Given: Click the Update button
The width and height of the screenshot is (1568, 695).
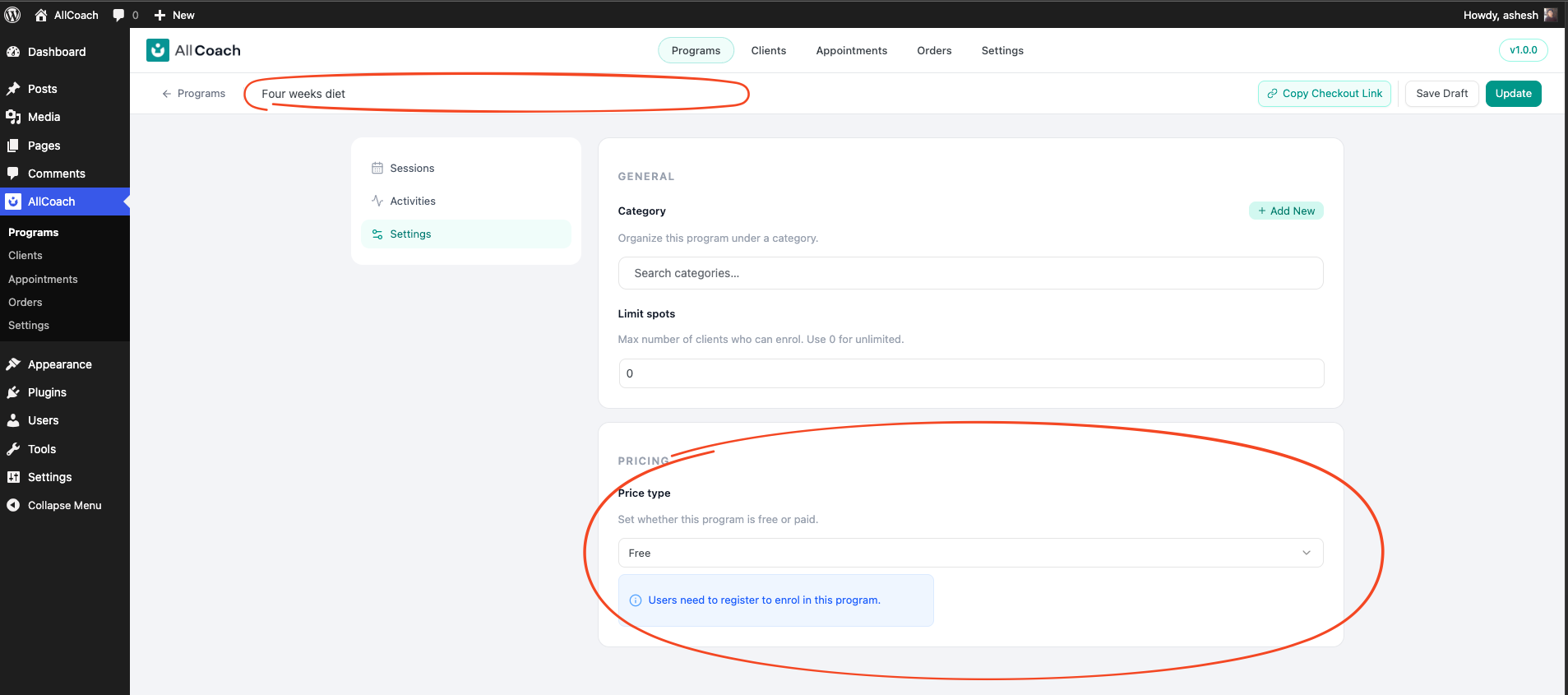Looking at the screenshot, I should [x=1513, y=94].
